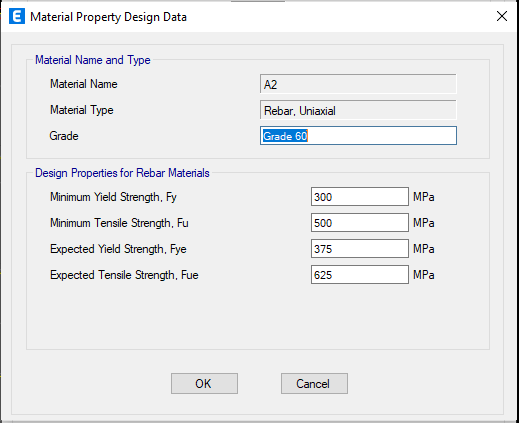Click the Material Name field showing A2

358,84
